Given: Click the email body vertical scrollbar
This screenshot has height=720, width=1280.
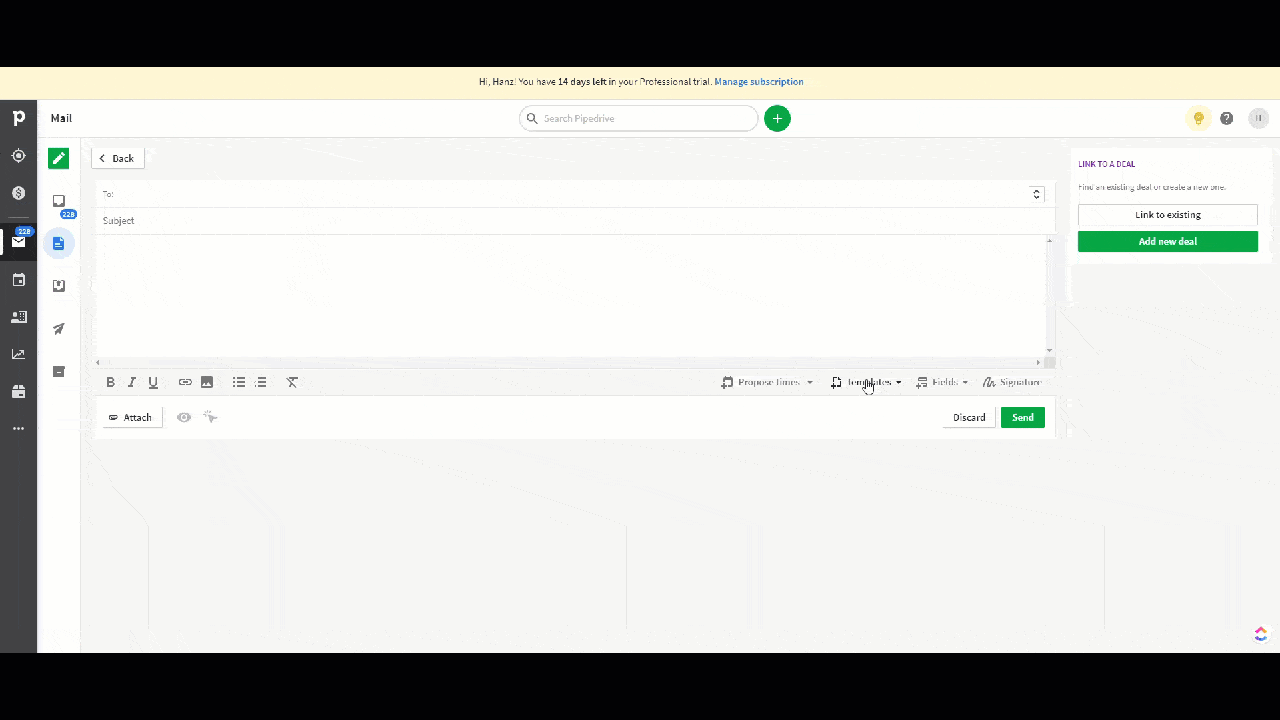Looking at the screenshot, I should click(x=1049, y=295).
